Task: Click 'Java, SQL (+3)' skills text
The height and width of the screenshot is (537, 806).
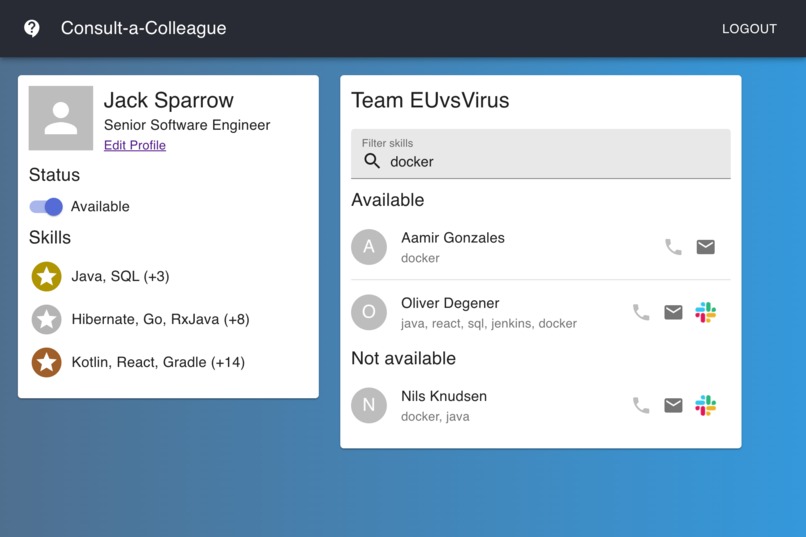Action: (x=120, y=276)
